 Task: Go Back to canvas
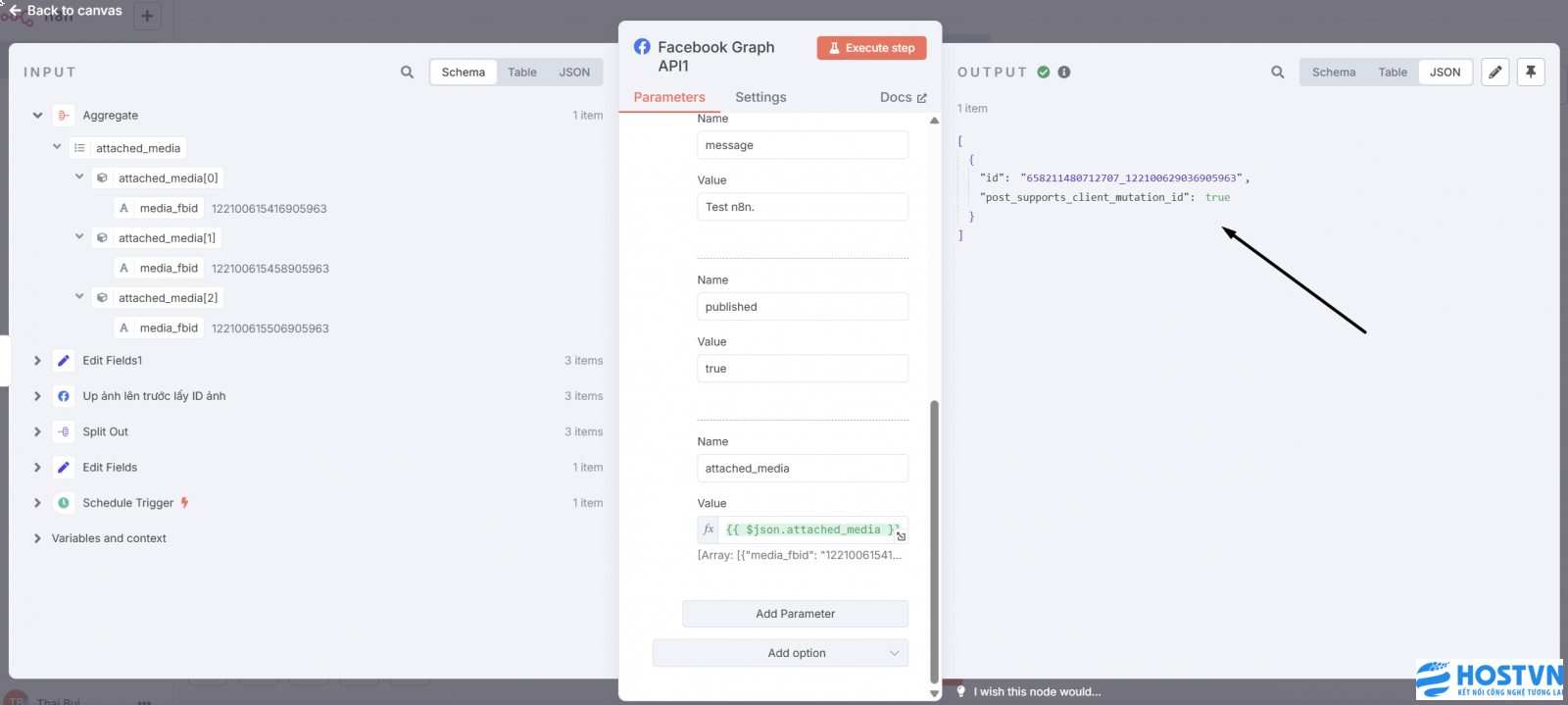65,11
